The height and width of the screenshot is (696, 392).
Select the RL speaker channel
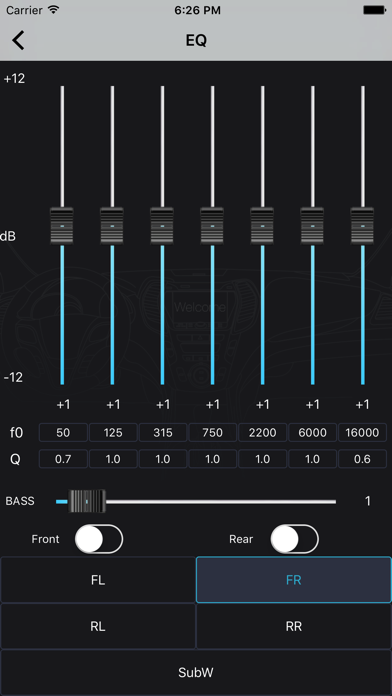98,626
